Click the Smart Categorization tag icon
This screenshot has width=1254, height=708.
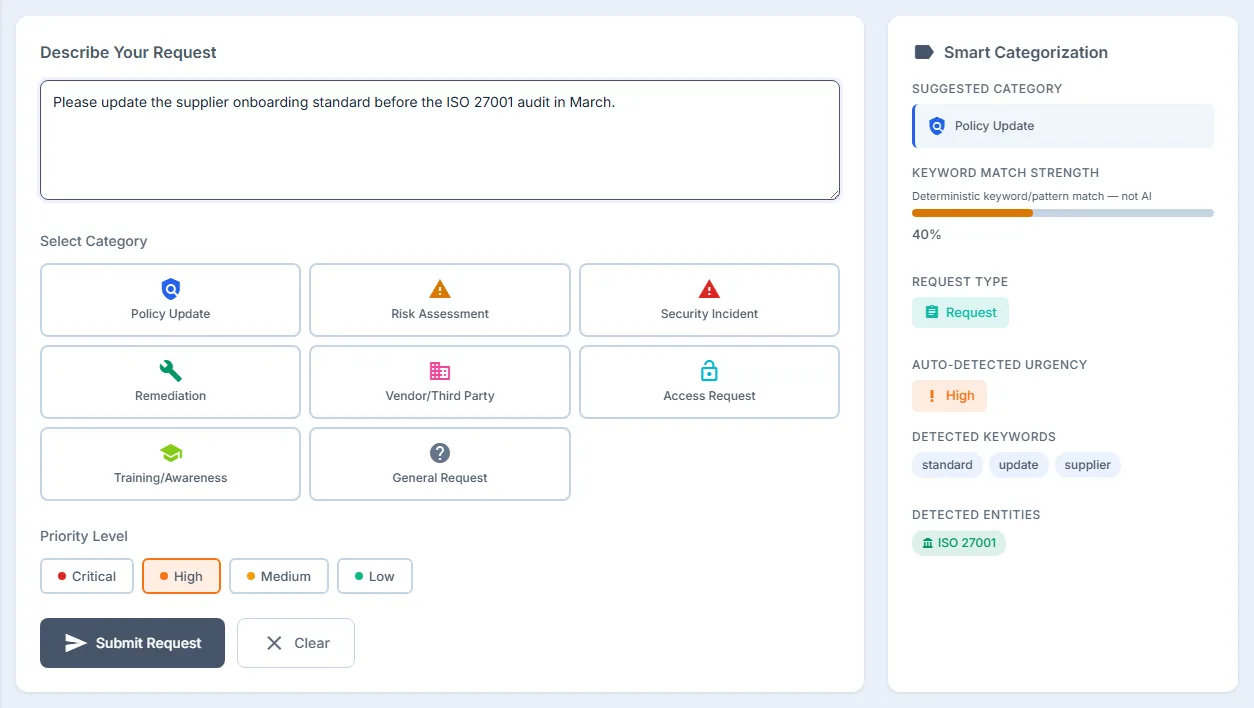point(924,52)
